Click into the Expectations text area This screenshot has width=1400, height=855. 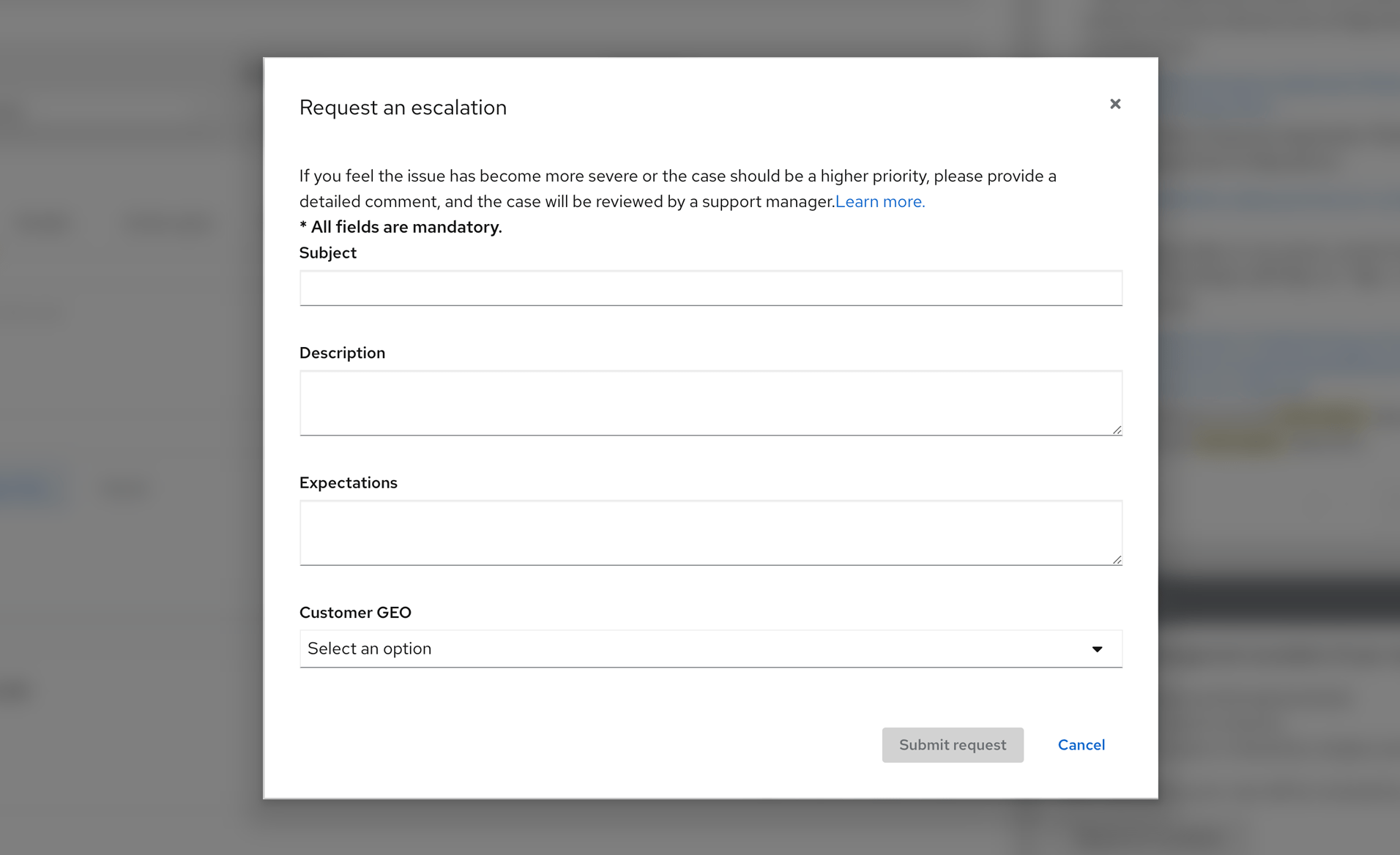[x=710, y=532]
